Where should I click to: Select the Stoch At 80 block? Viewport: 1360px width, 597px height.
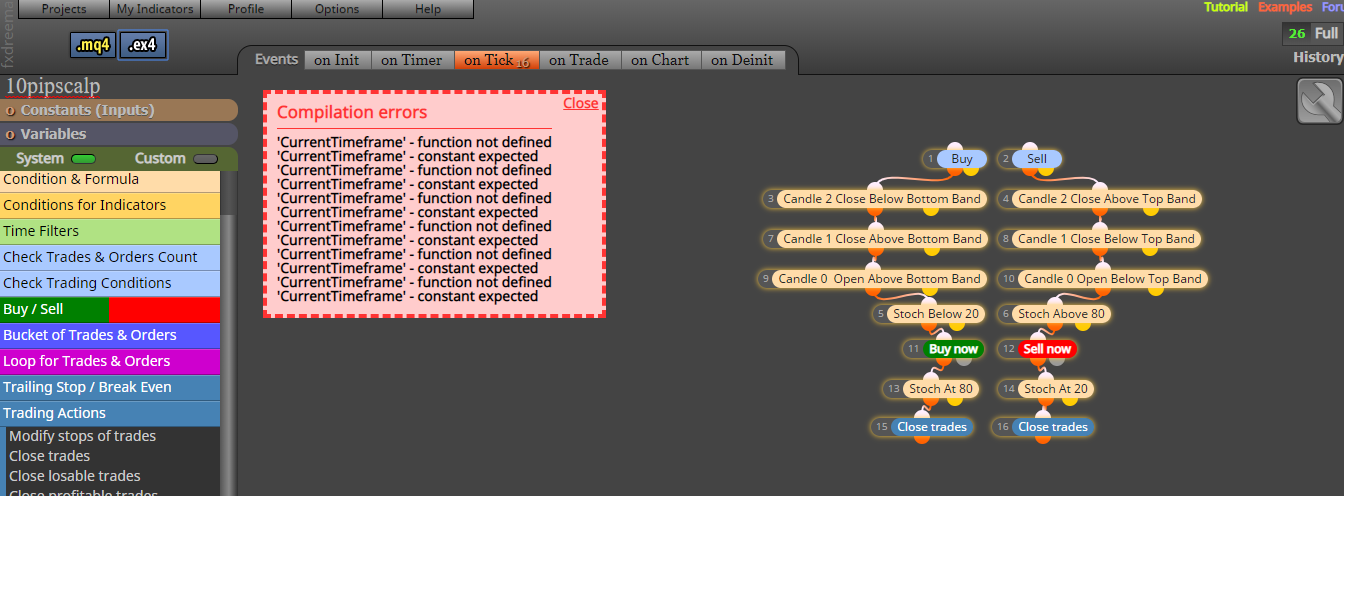tap(941, 389)
